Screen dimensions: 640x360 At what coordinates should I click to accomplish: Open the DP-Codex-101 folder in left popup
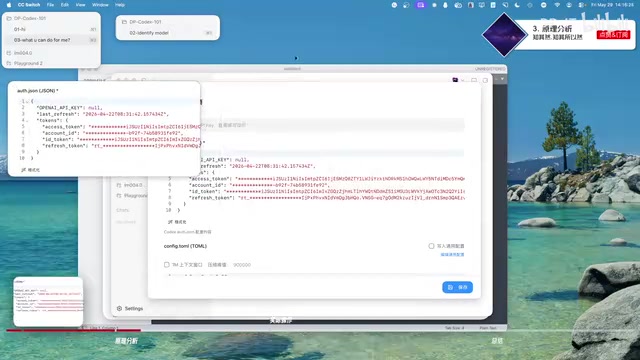[30, 18]
